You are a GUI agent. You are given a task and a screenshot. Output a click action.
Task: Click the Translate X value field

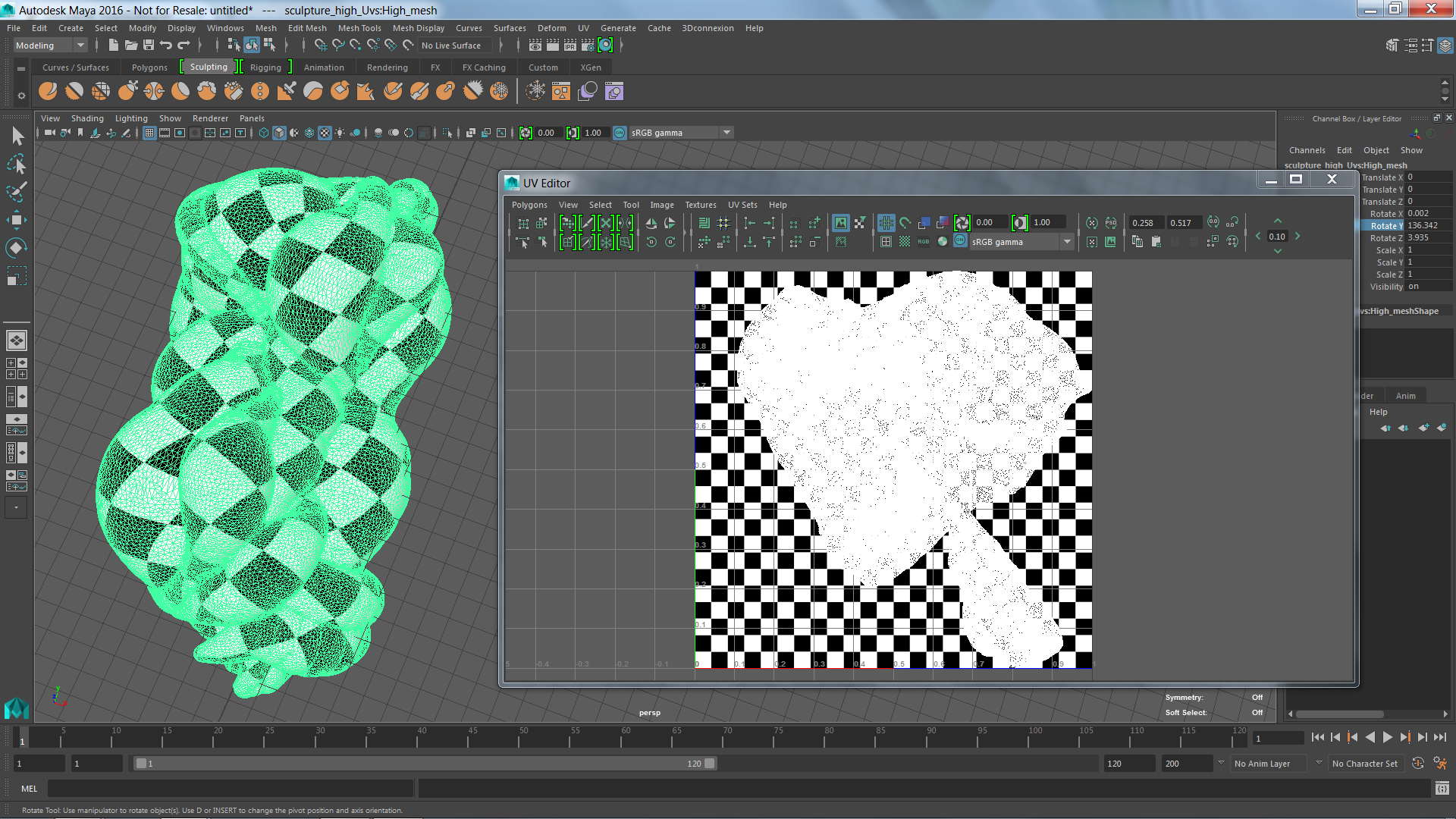pyautogui.click(x=1429, y=177)
